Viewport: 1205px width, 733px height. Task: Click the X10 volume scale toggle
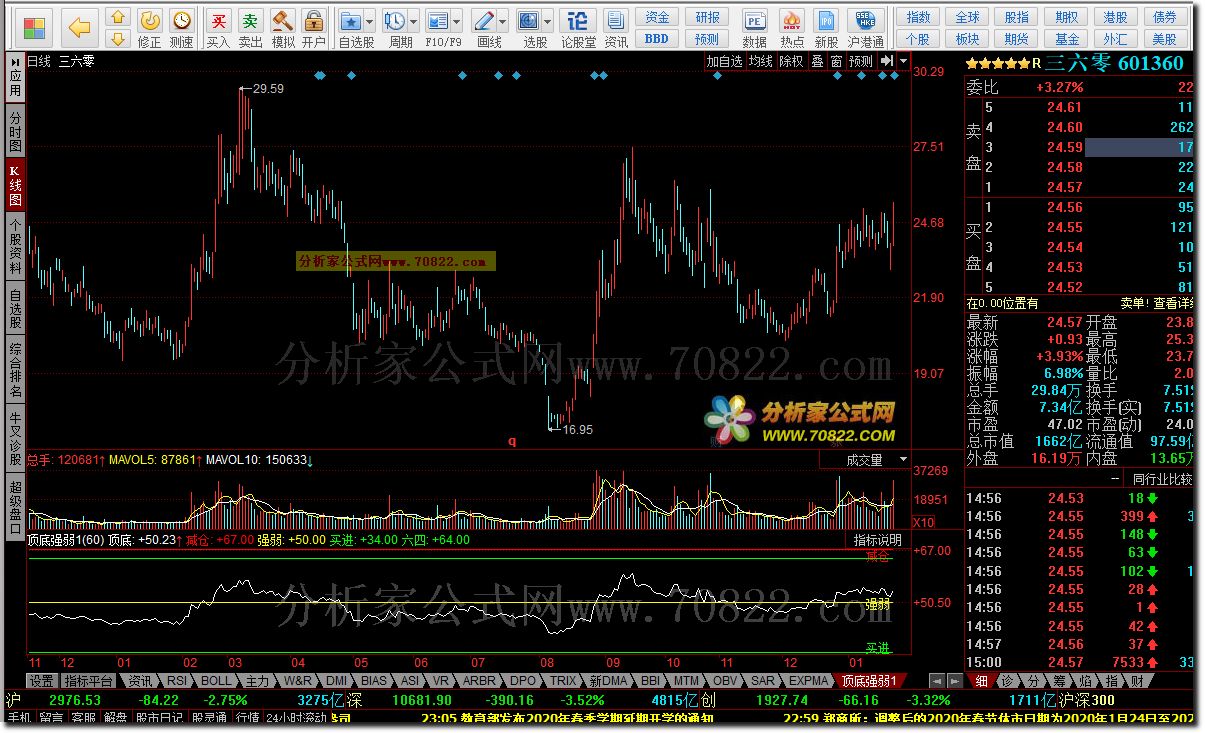[925, 522]
